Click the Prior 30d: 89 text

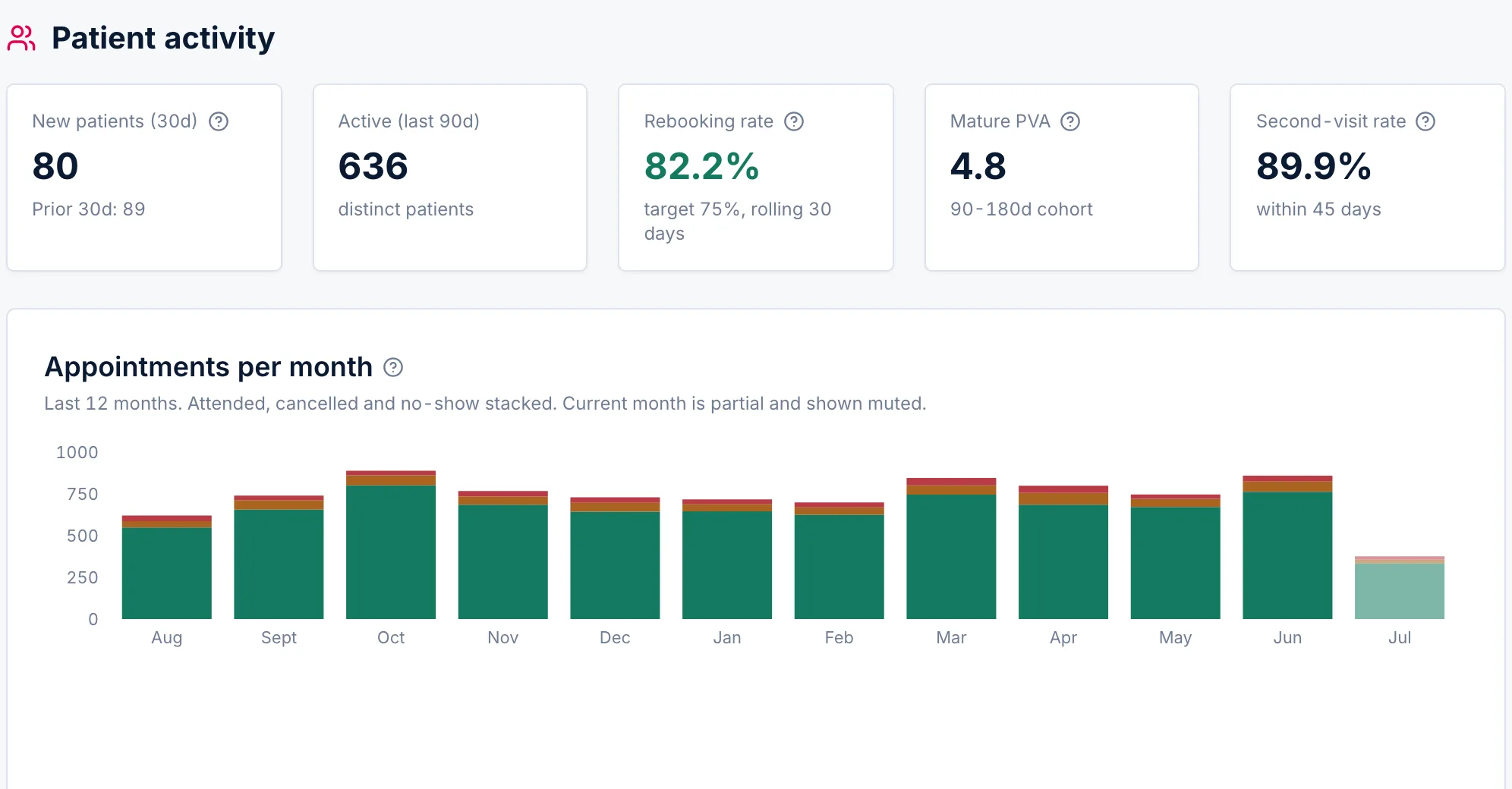tap(89, 209)
